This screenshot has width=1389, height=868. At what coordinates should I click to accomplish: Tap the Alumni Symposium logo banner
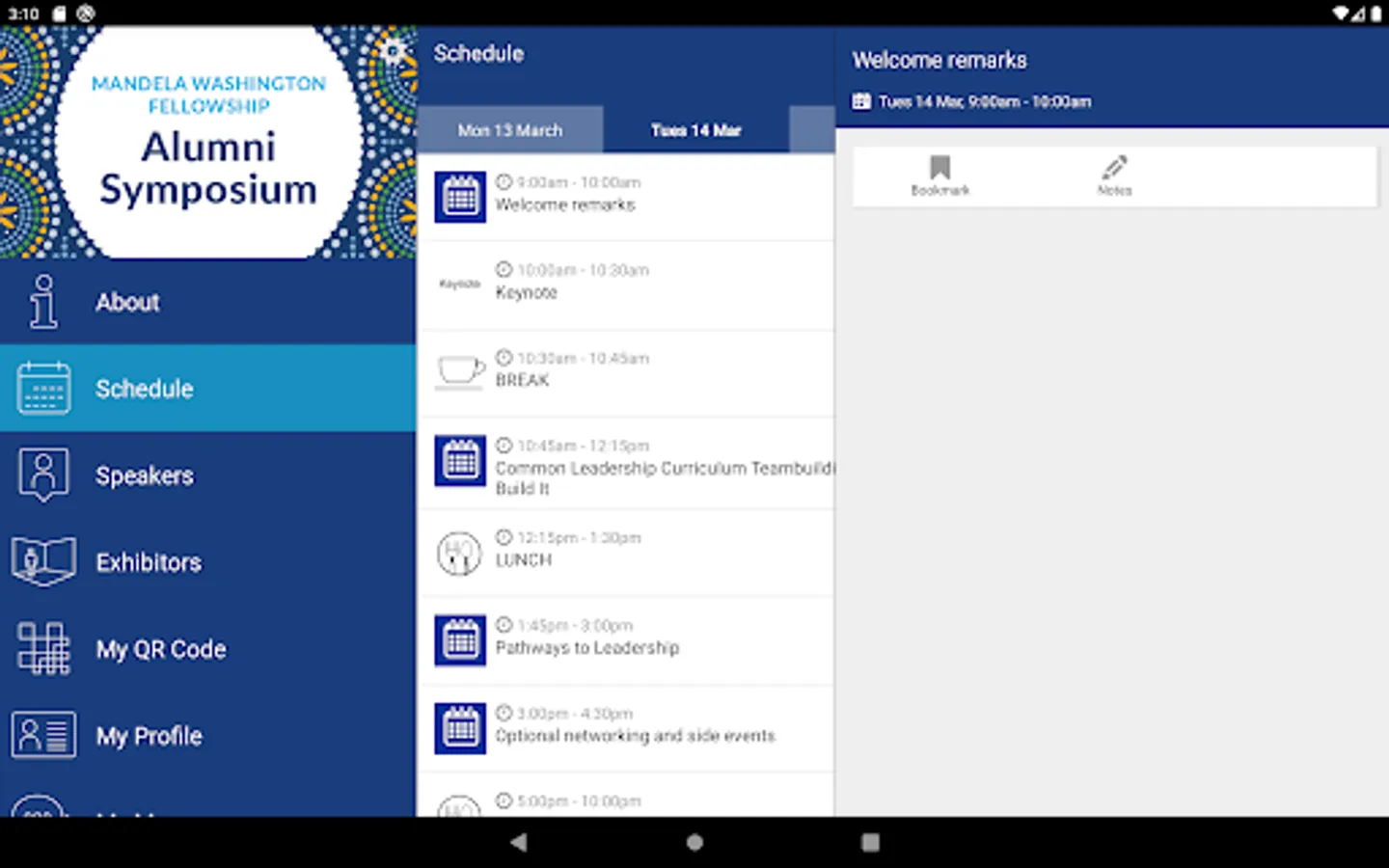pos(208,142)
